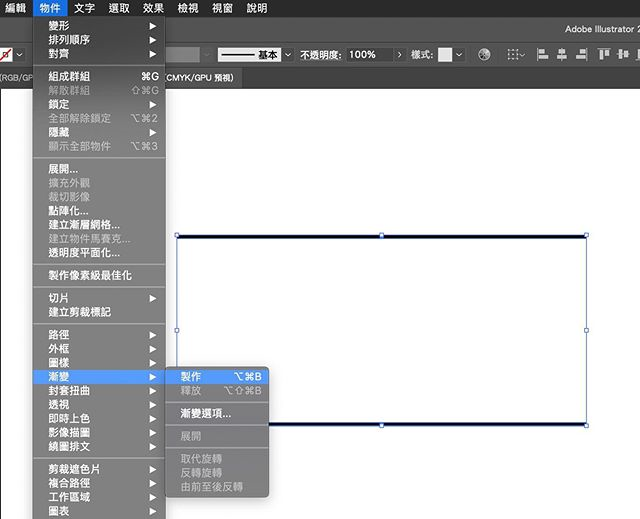
Task: Click the no-fill swatch in control bar
Action: [6, 55]
